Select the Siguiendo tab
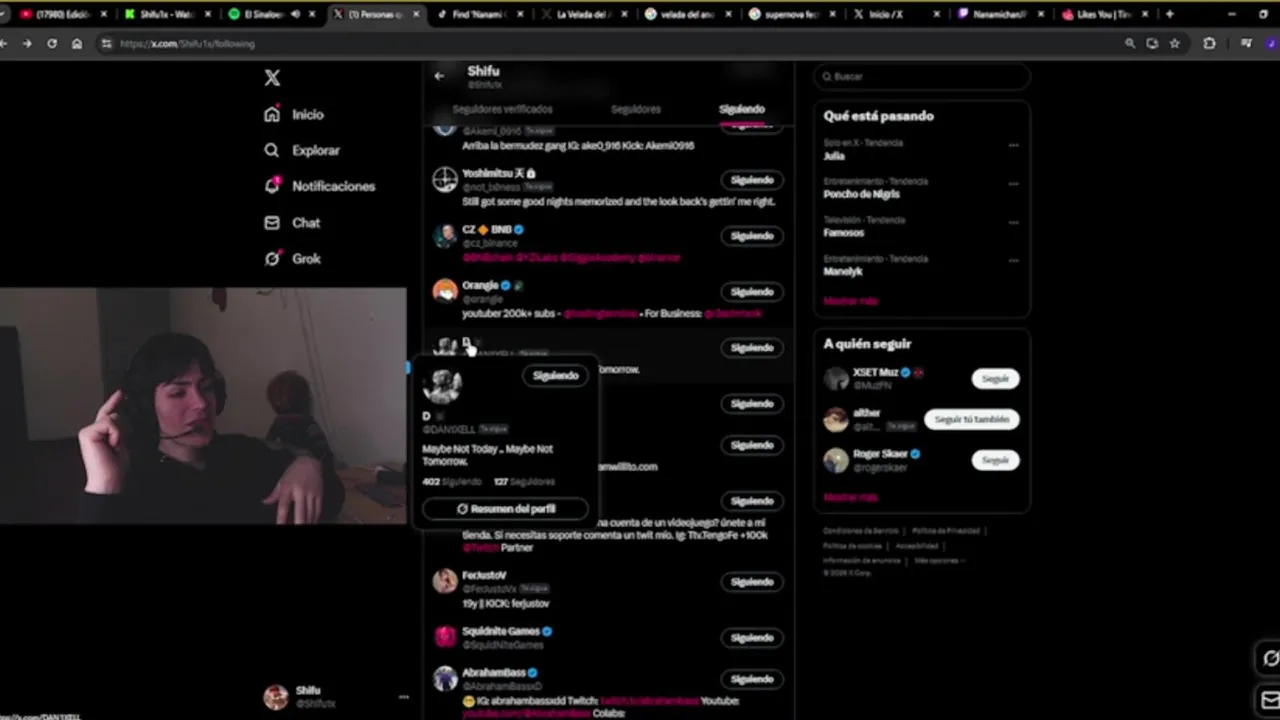Image resolution: width=1280 pixels, height=720 pixels. [741, 109]
